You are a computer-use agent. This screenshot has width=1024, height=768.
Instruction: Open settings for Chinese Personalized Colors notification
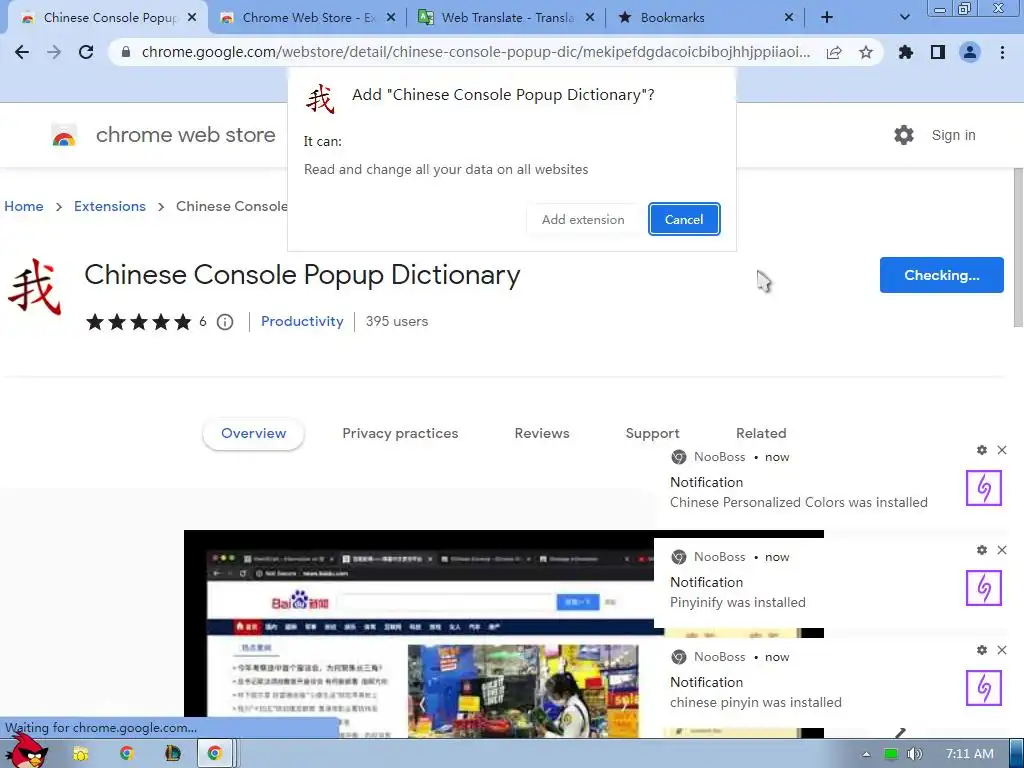pos(982,450)
